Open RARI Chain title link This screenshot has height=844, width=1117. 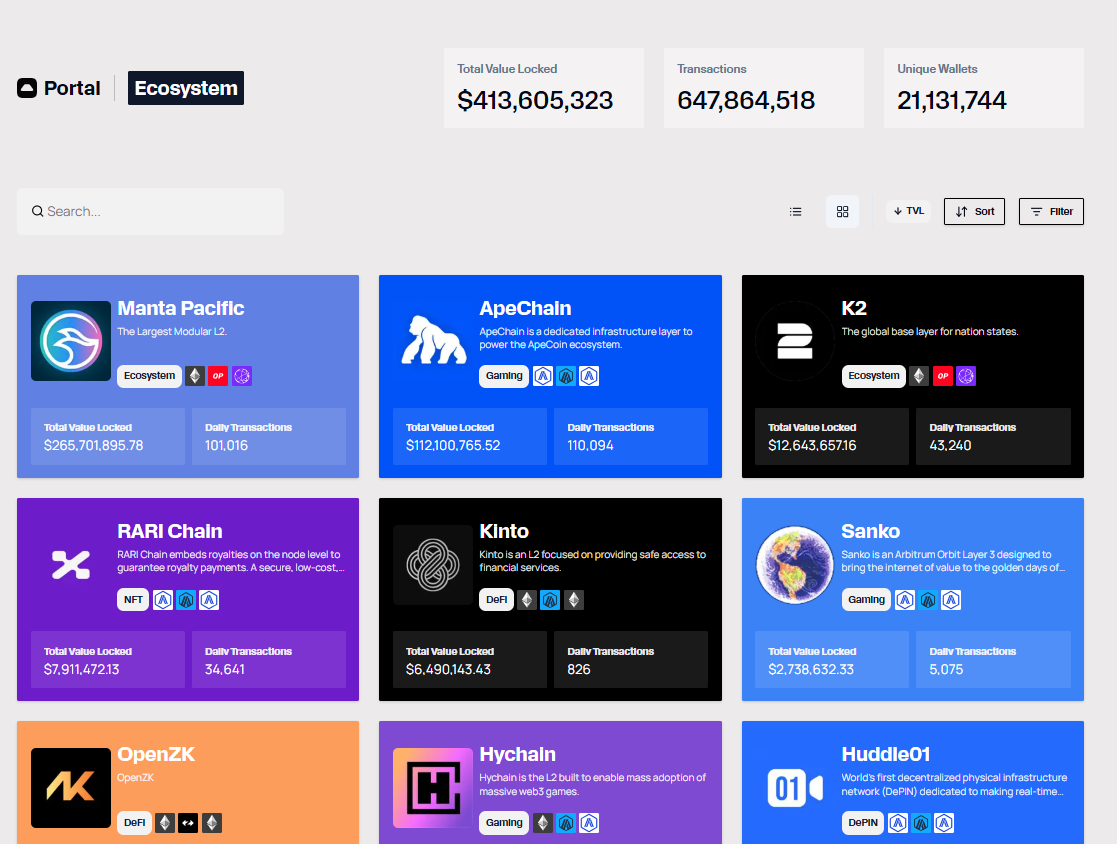(170, 531)
